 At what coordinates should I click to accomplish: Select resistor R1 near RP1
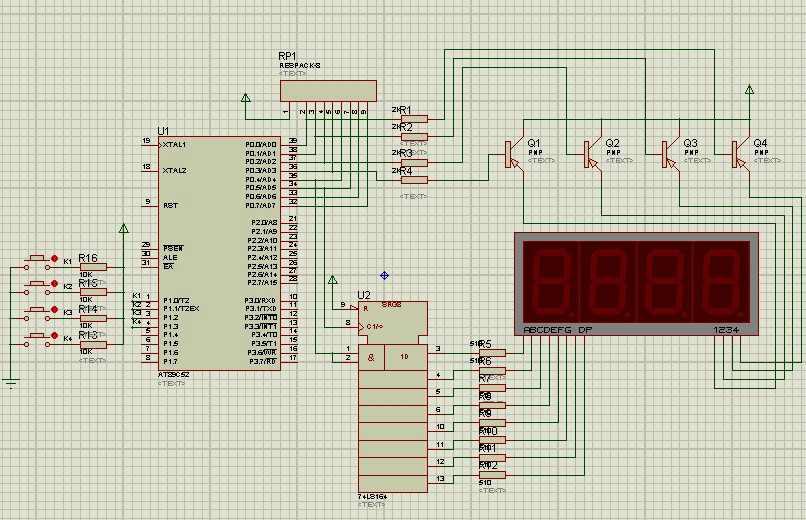coord(413,118)
